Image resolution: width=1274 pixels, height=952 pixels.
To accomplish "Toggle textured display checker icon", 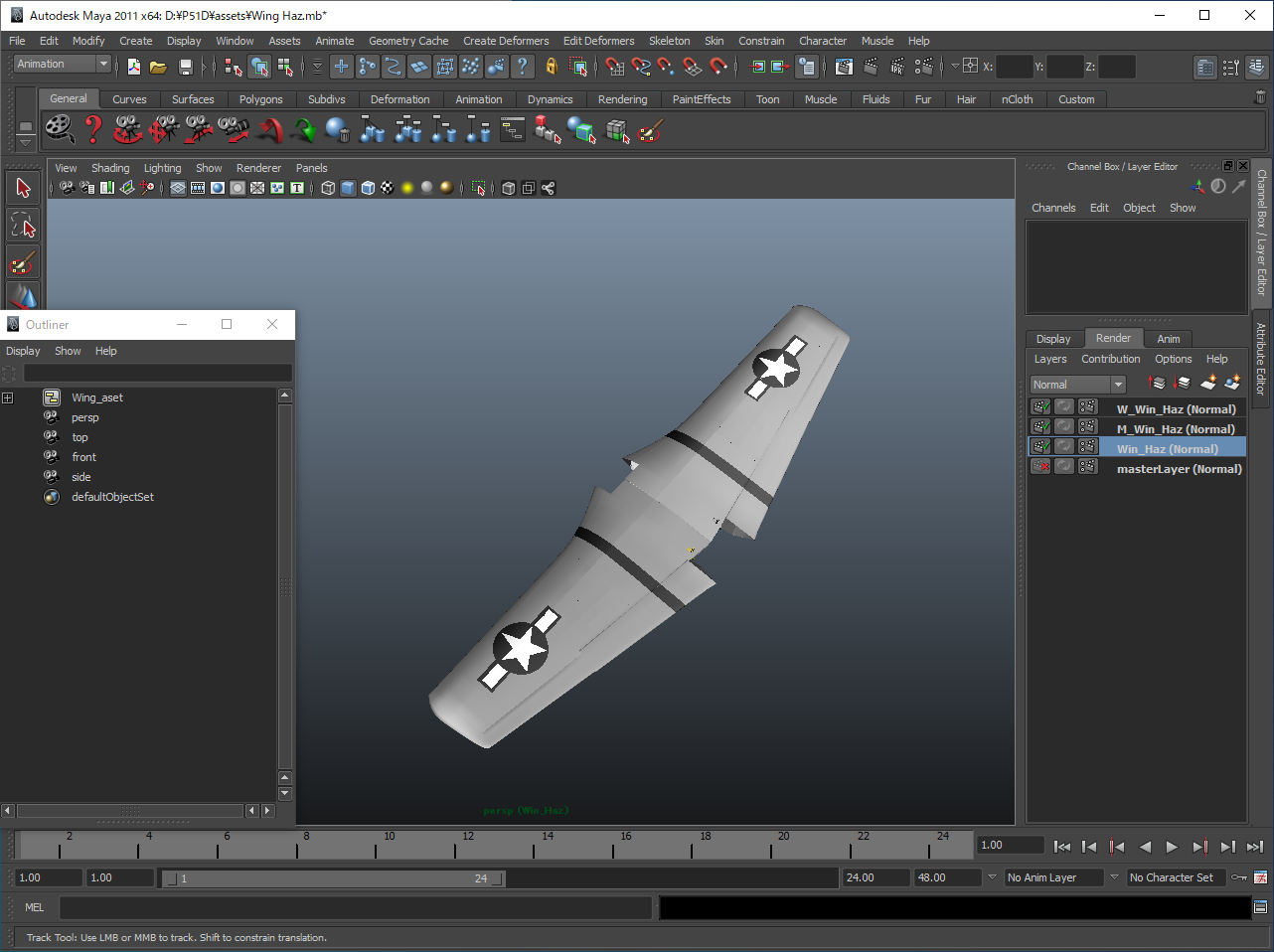I will click(388, 188).
